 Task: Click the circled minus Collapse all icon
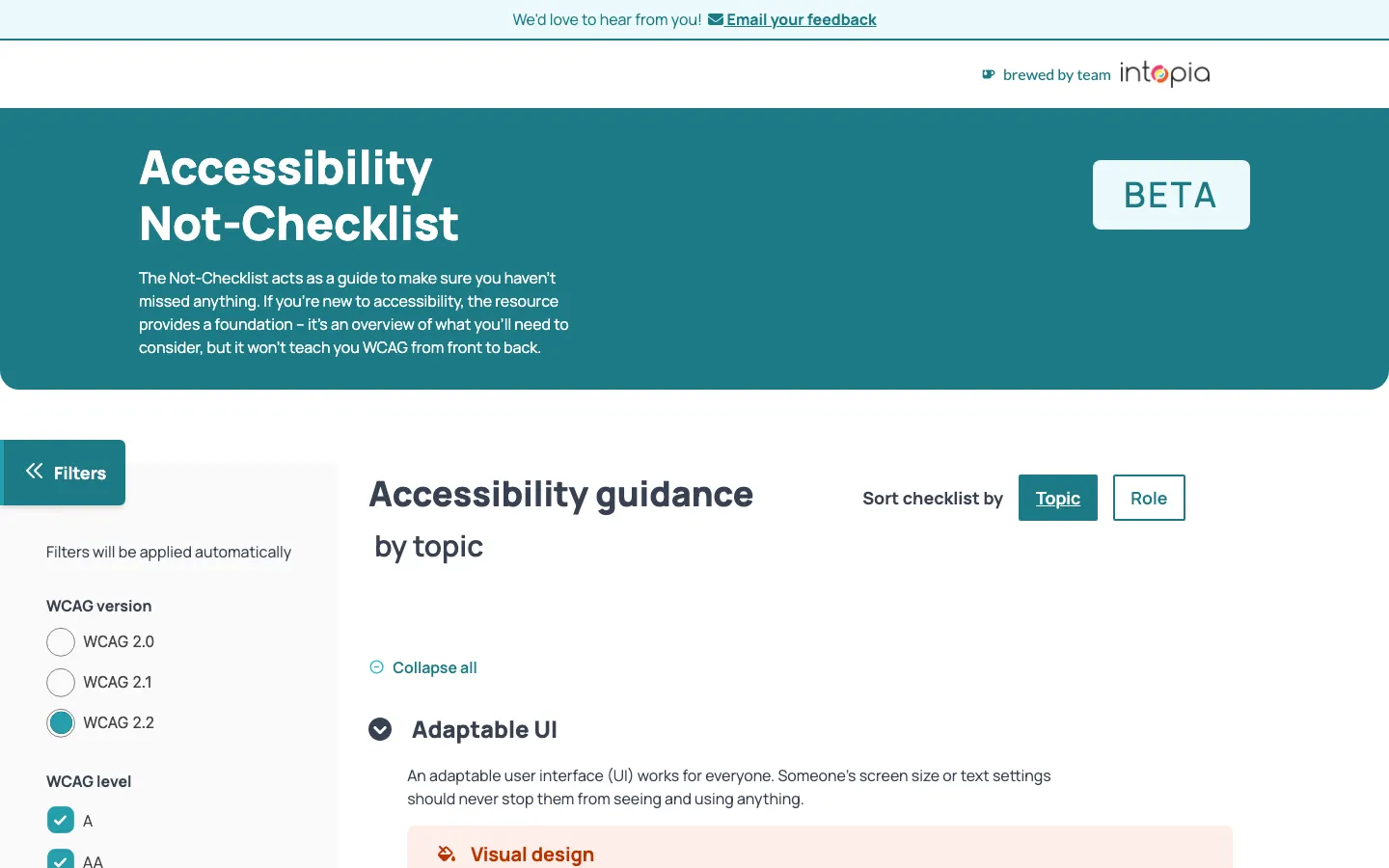point(377,667)
